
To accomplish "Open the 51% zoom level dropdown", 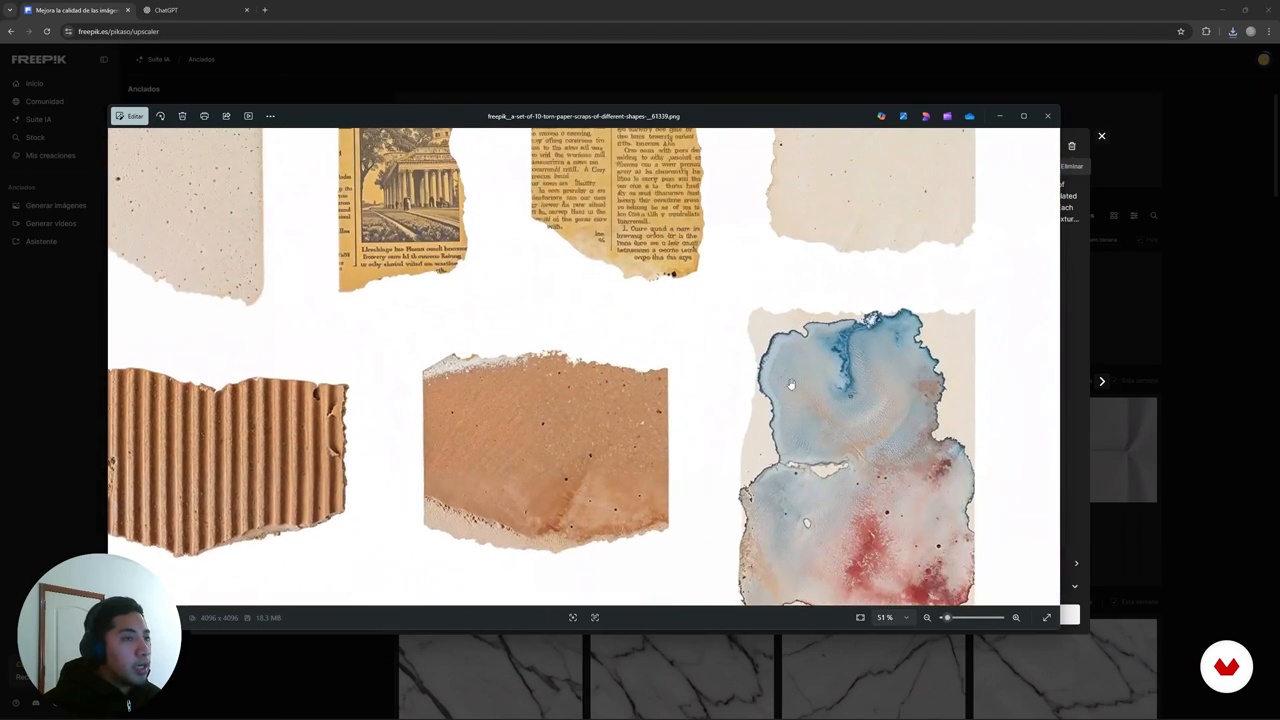I will pos(893,618).
